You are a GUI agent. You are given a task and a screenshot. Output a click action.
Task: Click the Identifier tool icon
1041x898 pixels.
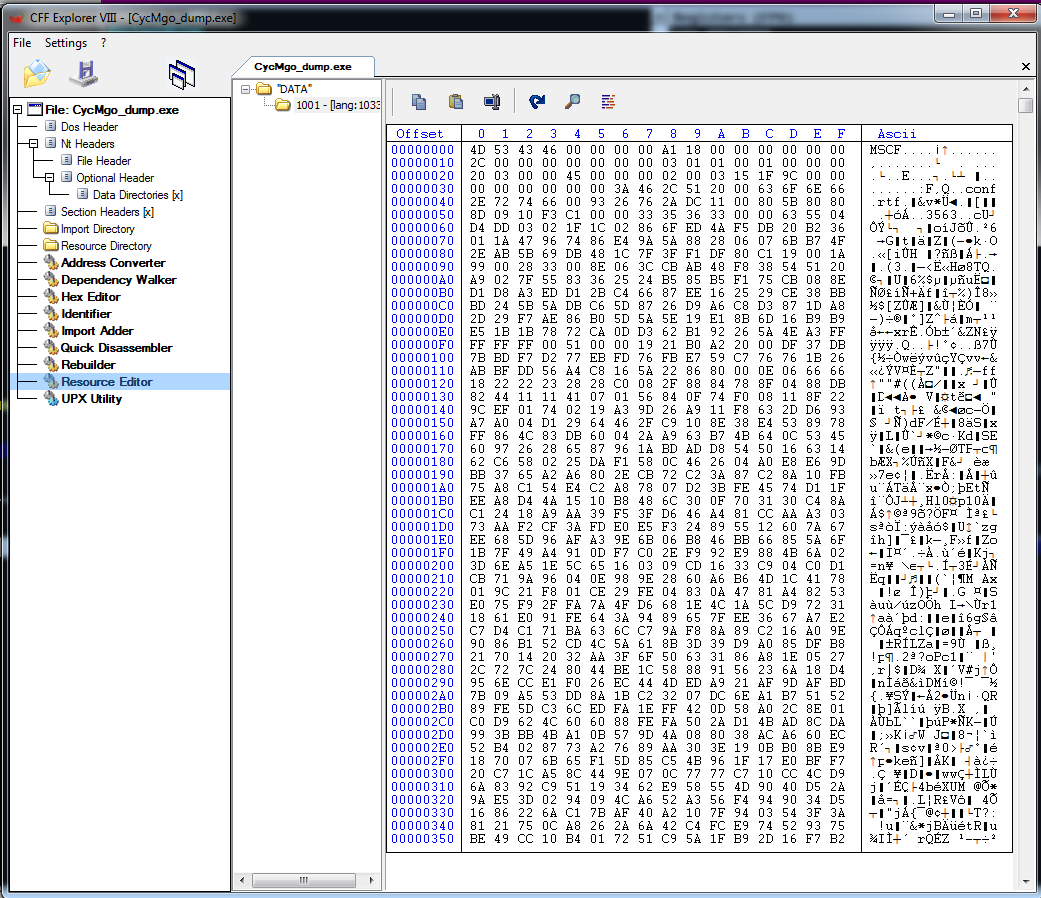[51, 313]
